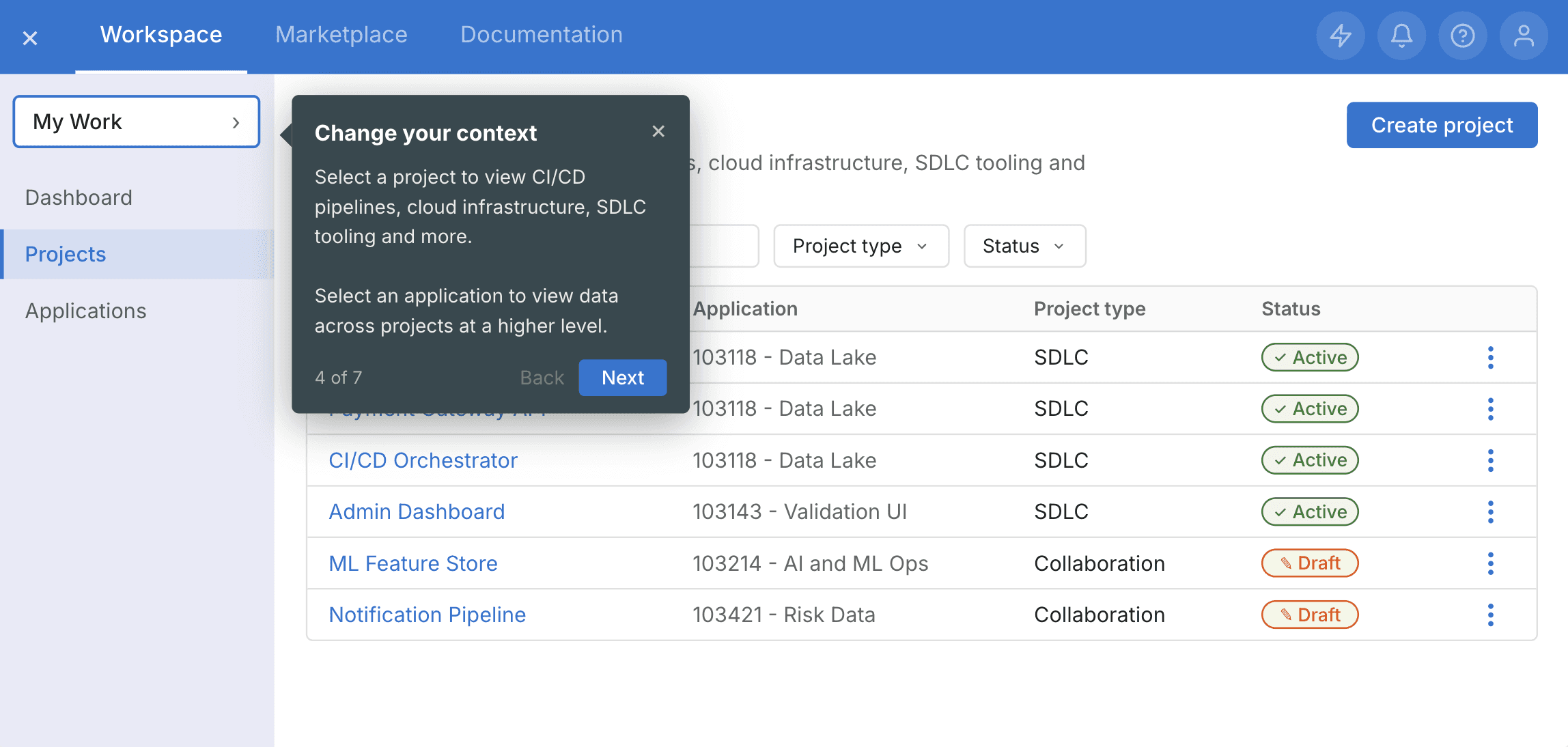Viewport: 1568px width, 747px height.
Task: Close the navigation with X icon
Action: [30, 38]
